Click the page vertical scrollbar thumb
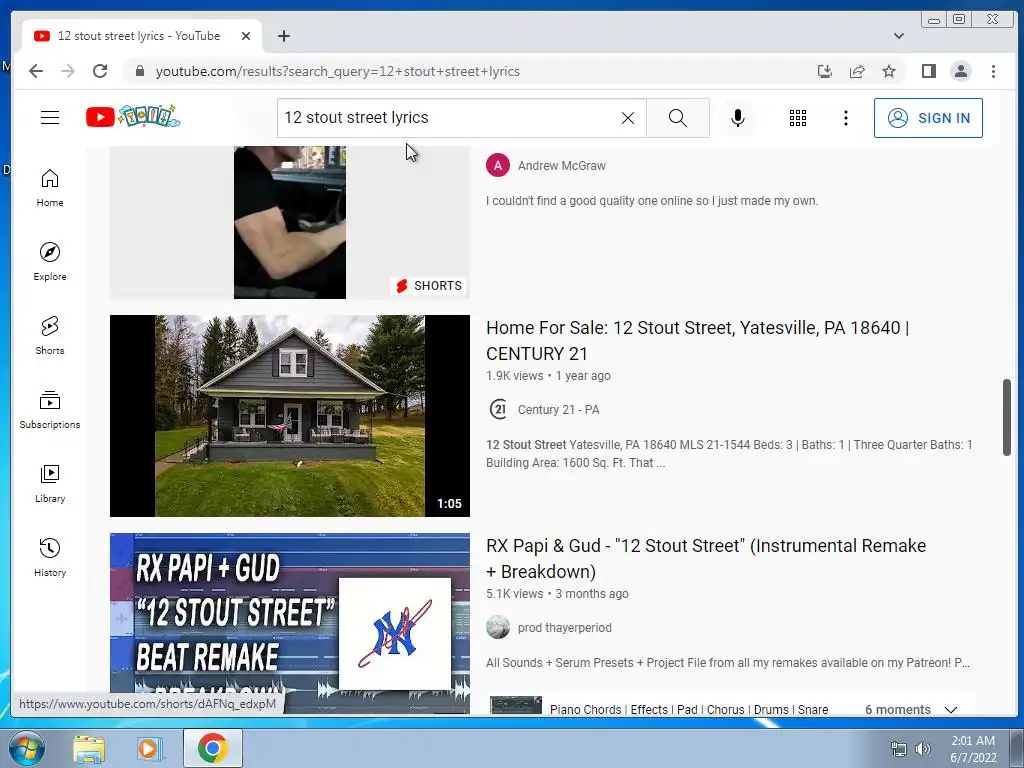 1006,417
